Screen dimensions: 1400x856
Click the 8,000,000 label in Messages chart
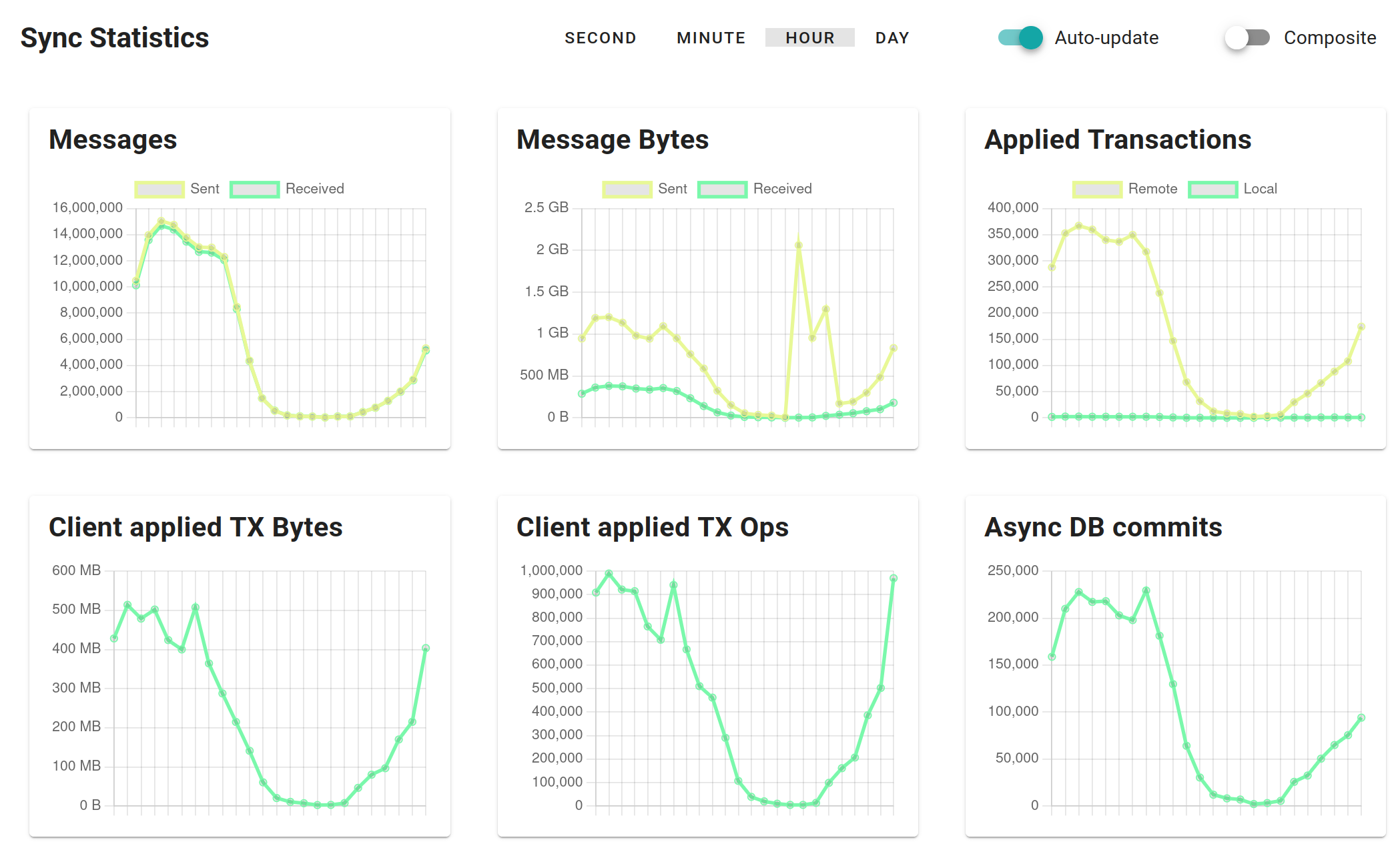pos(91,312)
